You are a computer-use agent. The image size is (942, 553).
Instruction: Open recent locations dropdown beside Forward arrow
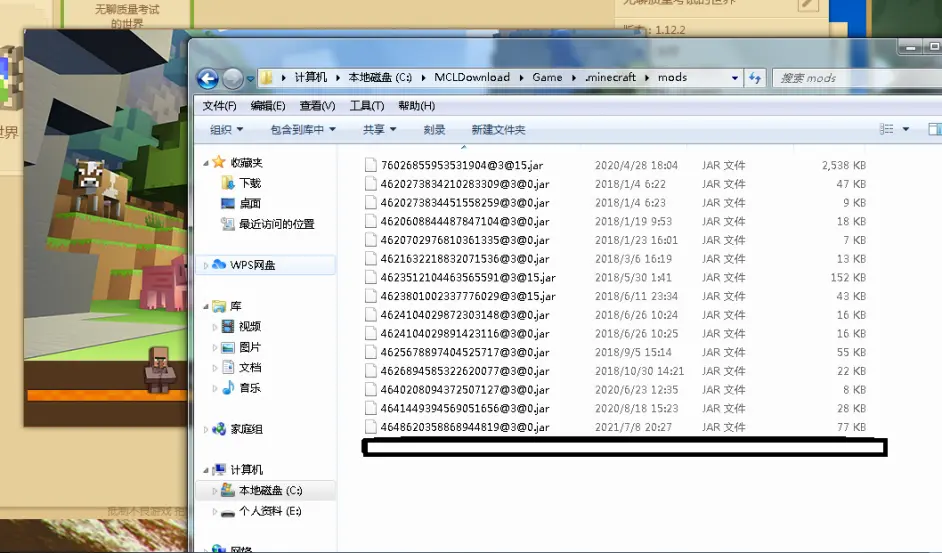[250, 79]
